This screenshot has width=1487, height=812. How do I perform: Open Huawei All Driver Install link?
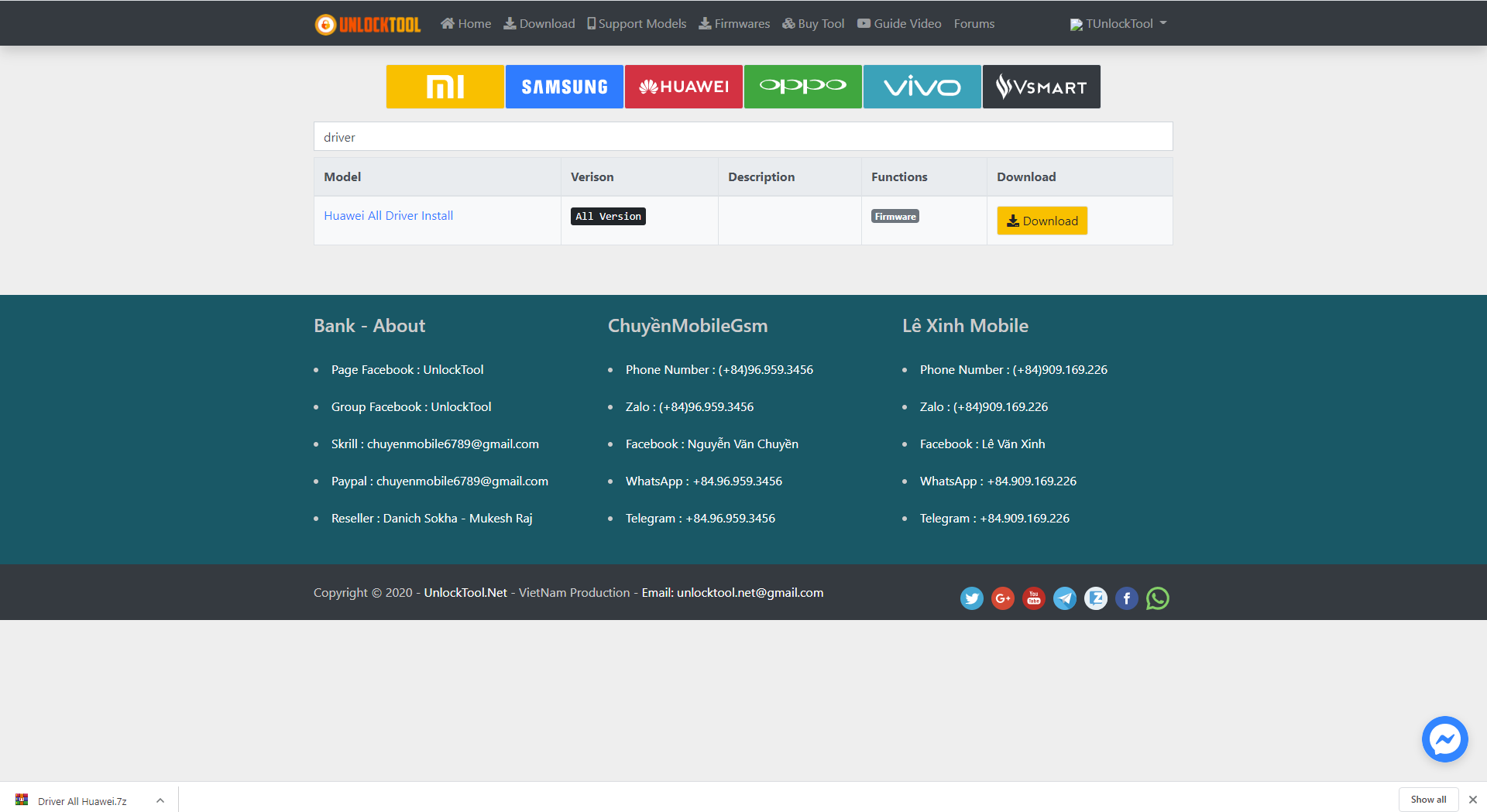pos(389,216)
